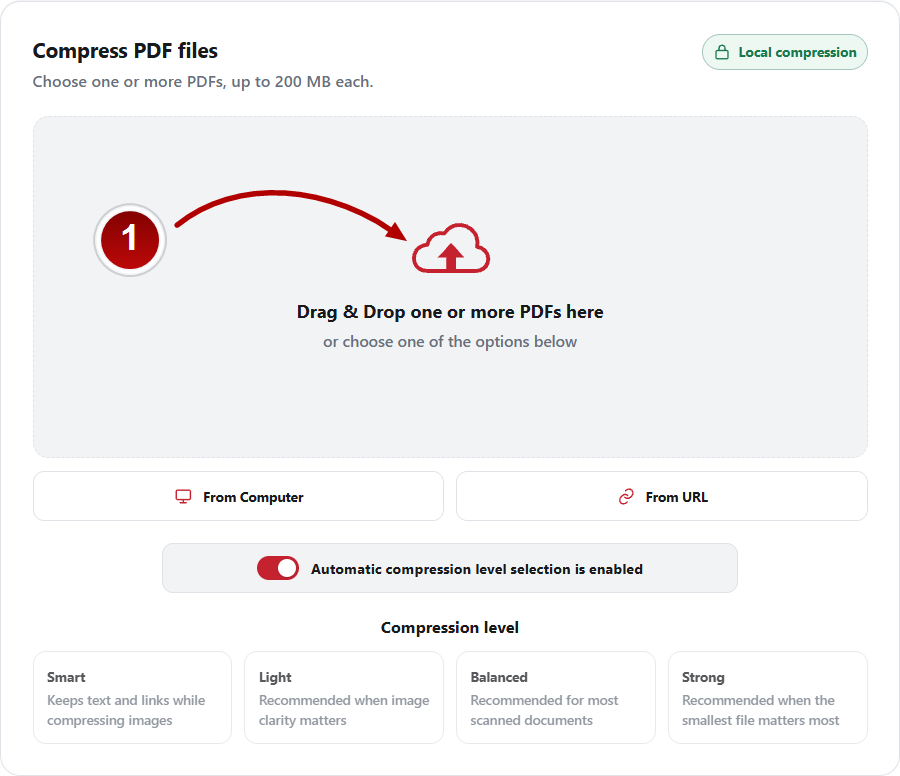Click 'Choose one or more PDFs, up to 200 MB each.' text
Viewport: 900px width, 776px height.
coord(203,82)
